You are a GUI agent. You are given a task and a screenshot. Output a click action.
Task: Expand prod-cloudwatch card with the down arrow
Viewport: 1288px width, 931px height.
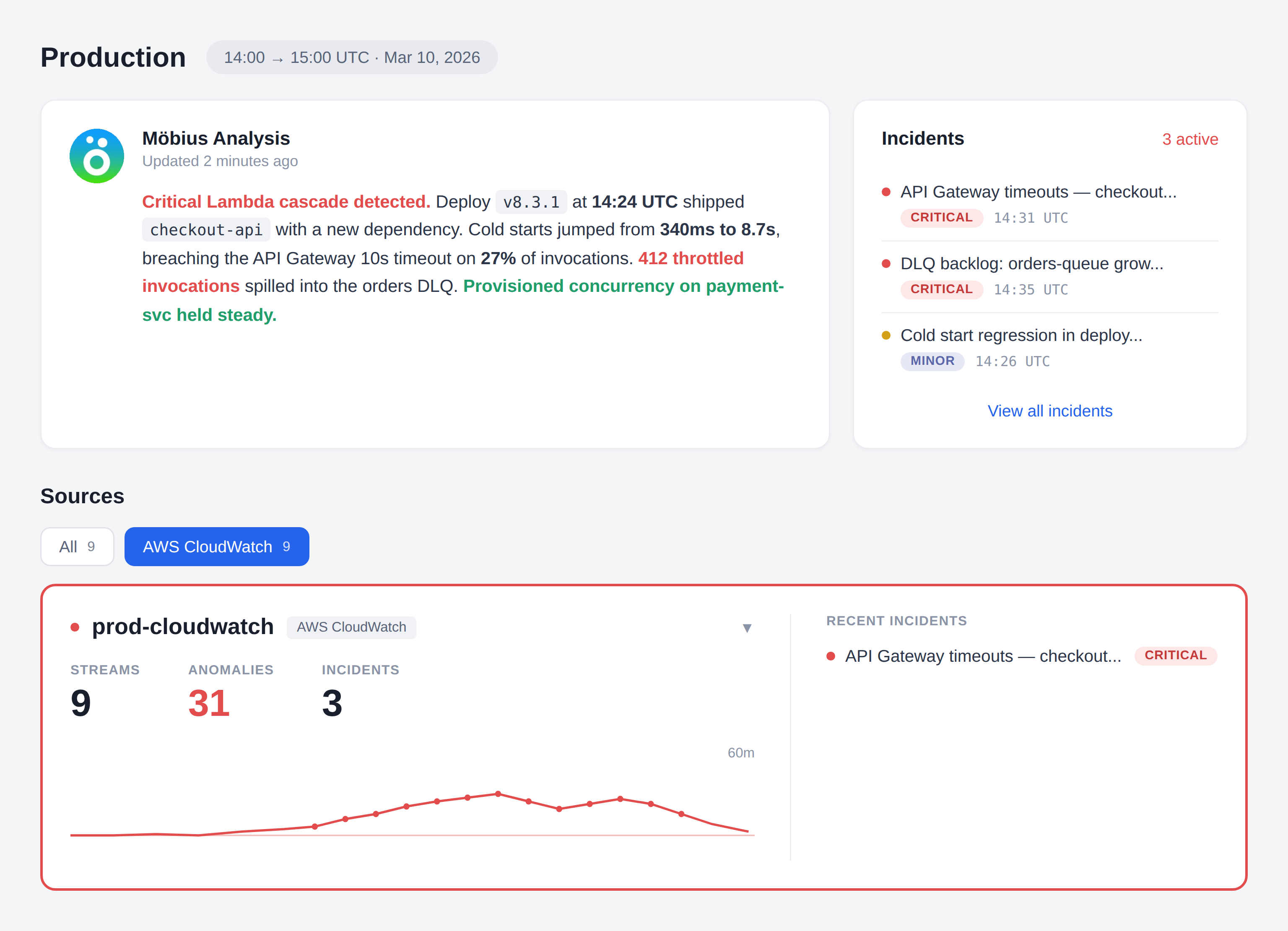(x=747, y=628)
